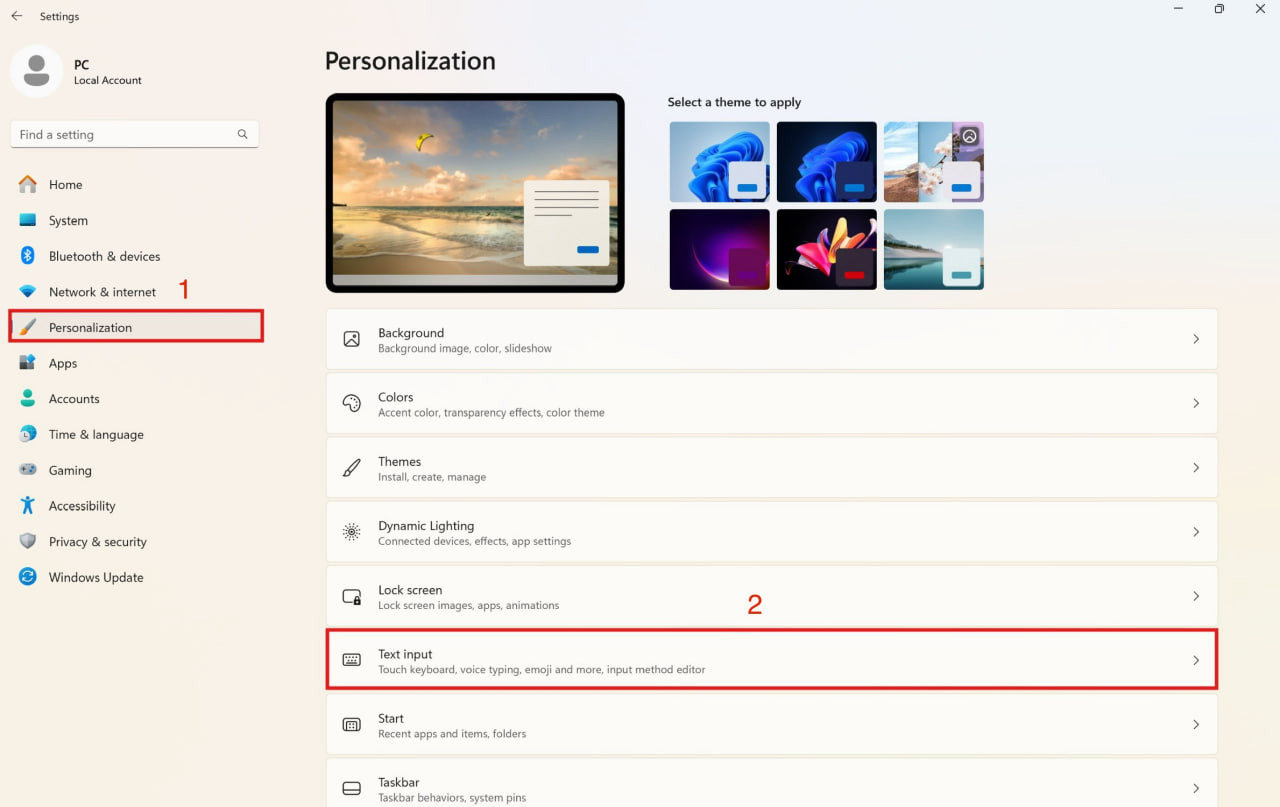1280x807 pixels.
Task: Open Taskbar behaviors settings row
Action: (x=772, y=783)
